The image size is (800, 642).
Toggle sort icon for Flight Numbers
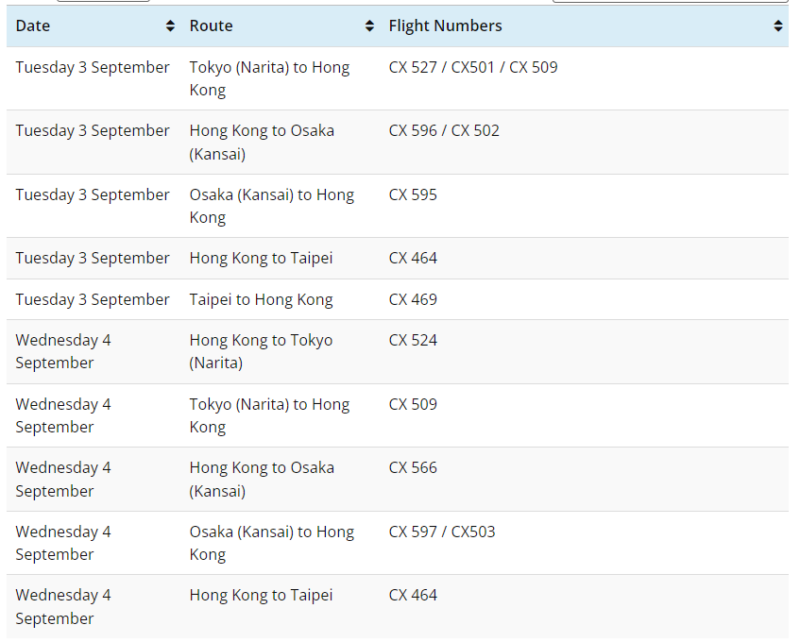(x=779, y=27)
